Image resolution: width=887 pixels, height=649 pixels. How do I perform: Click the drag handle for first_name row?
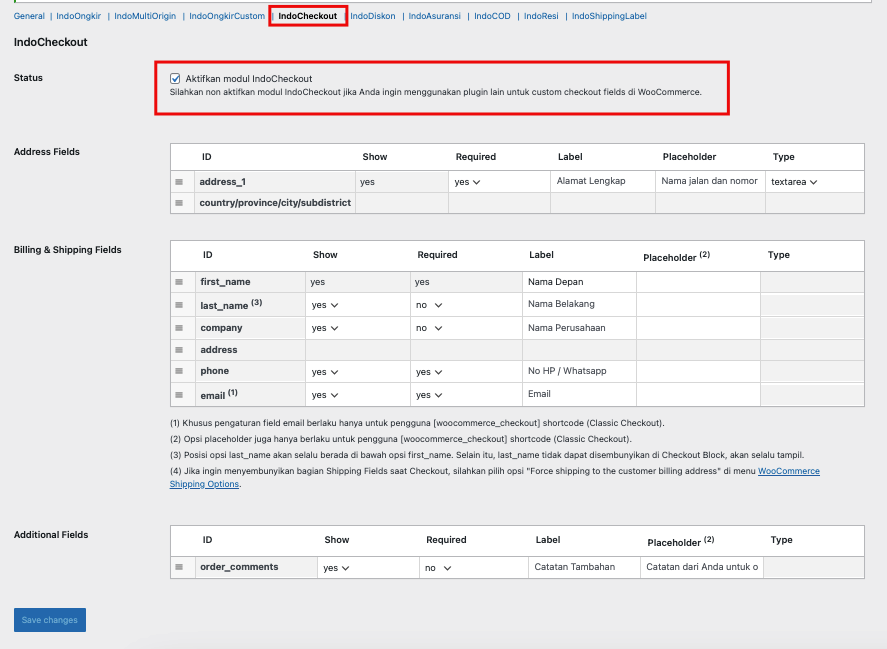(x=180, y=282)
